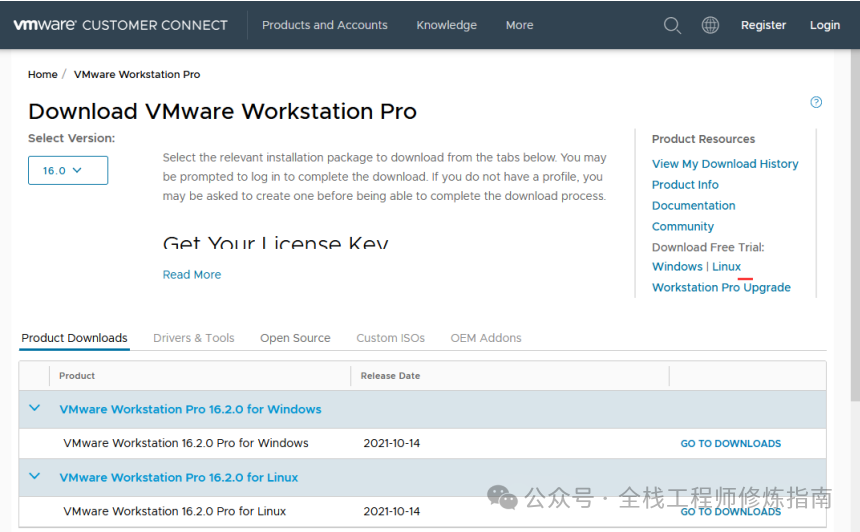This screenshot has height=532, width=860.
Task: Click the help question mark icon
Action: point(816,102)
